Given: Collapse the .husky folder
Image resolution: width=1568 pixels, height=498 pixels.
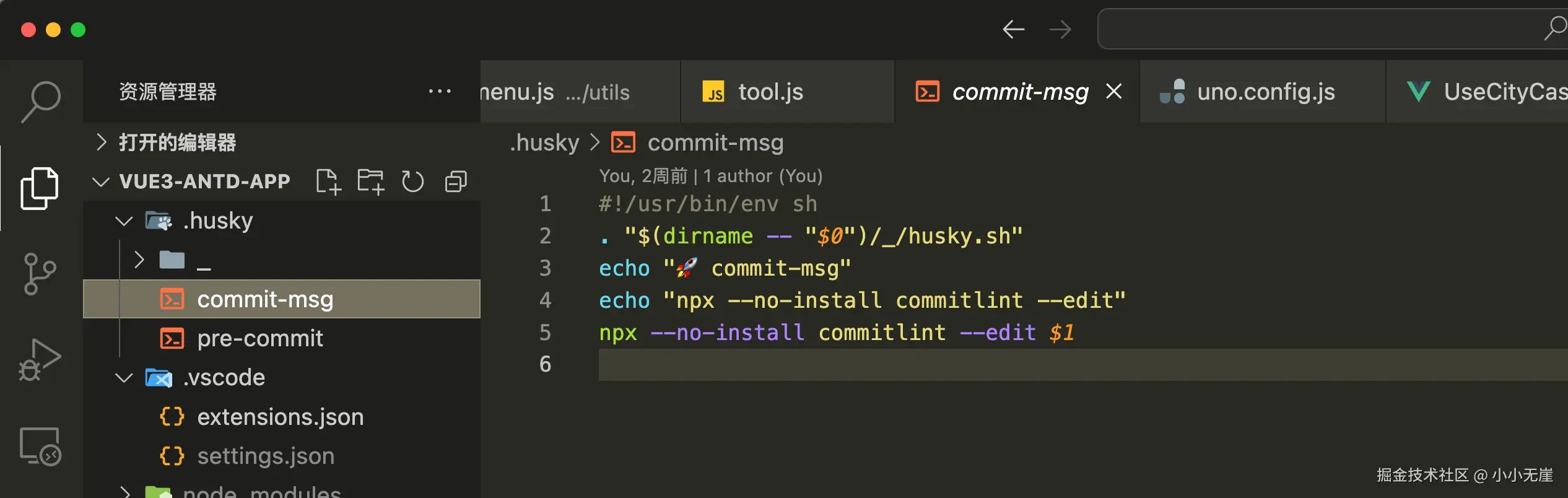Looking at the screenshot, I should tap(124, 221).
